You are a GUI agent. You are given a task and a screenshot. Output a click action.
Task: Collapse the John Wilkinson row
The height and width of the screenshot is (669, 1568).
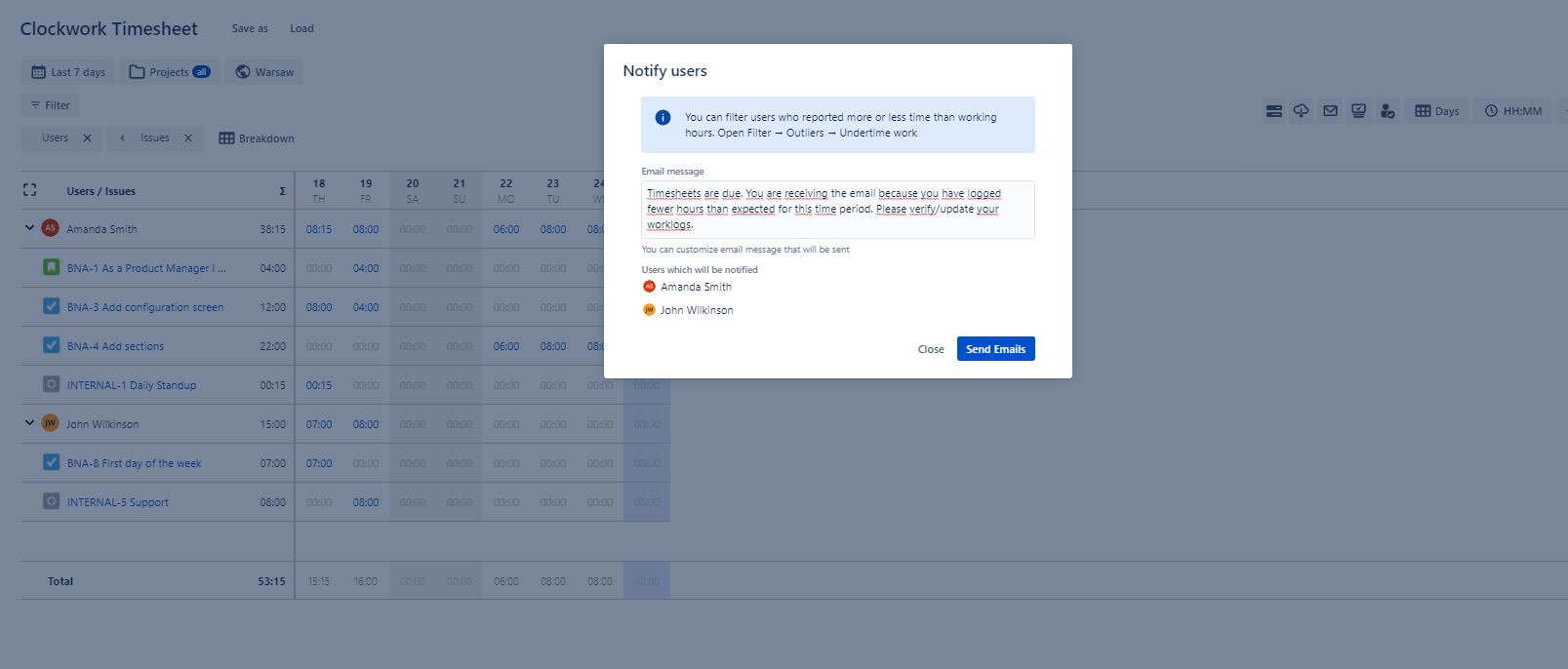29,423
